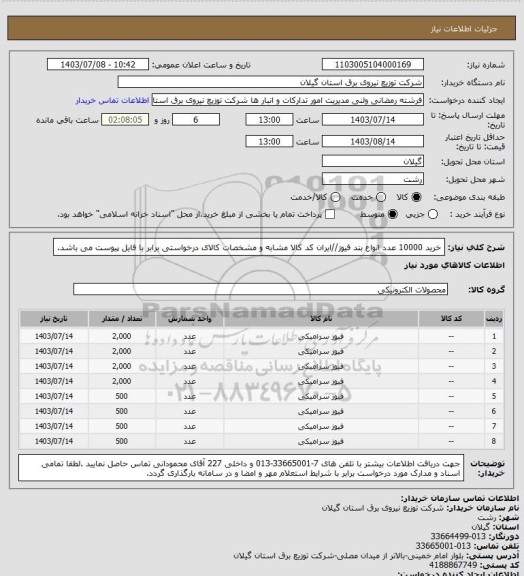This screenshot has width=524, height=576.
Task: Click the price validity 13:00 time field
Action: (269, 141)
